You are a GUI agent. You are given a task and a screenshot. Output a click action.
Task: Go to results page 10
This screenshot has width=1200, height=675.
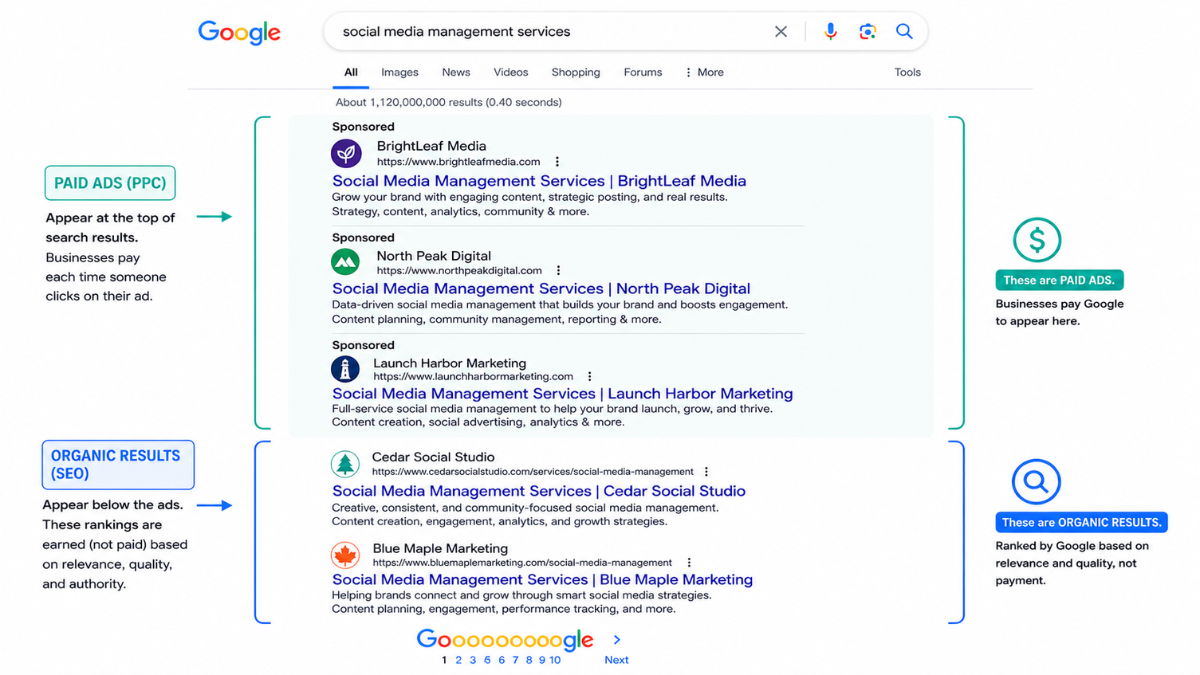click(555, 660)
